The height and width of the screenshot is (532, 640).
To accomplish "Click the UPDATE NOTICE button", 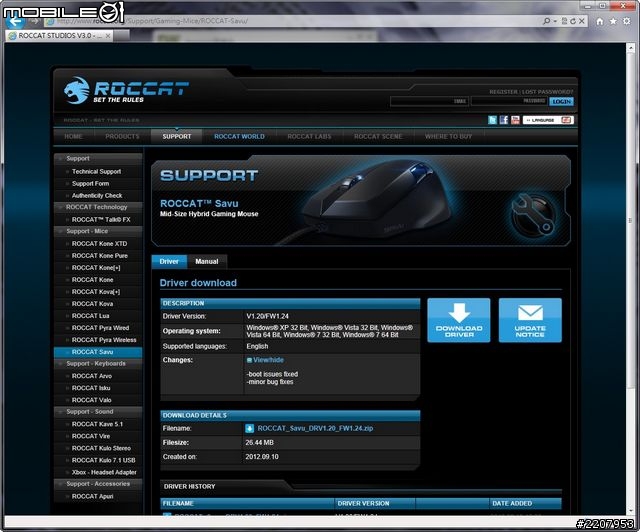I will tap(530, 320).
